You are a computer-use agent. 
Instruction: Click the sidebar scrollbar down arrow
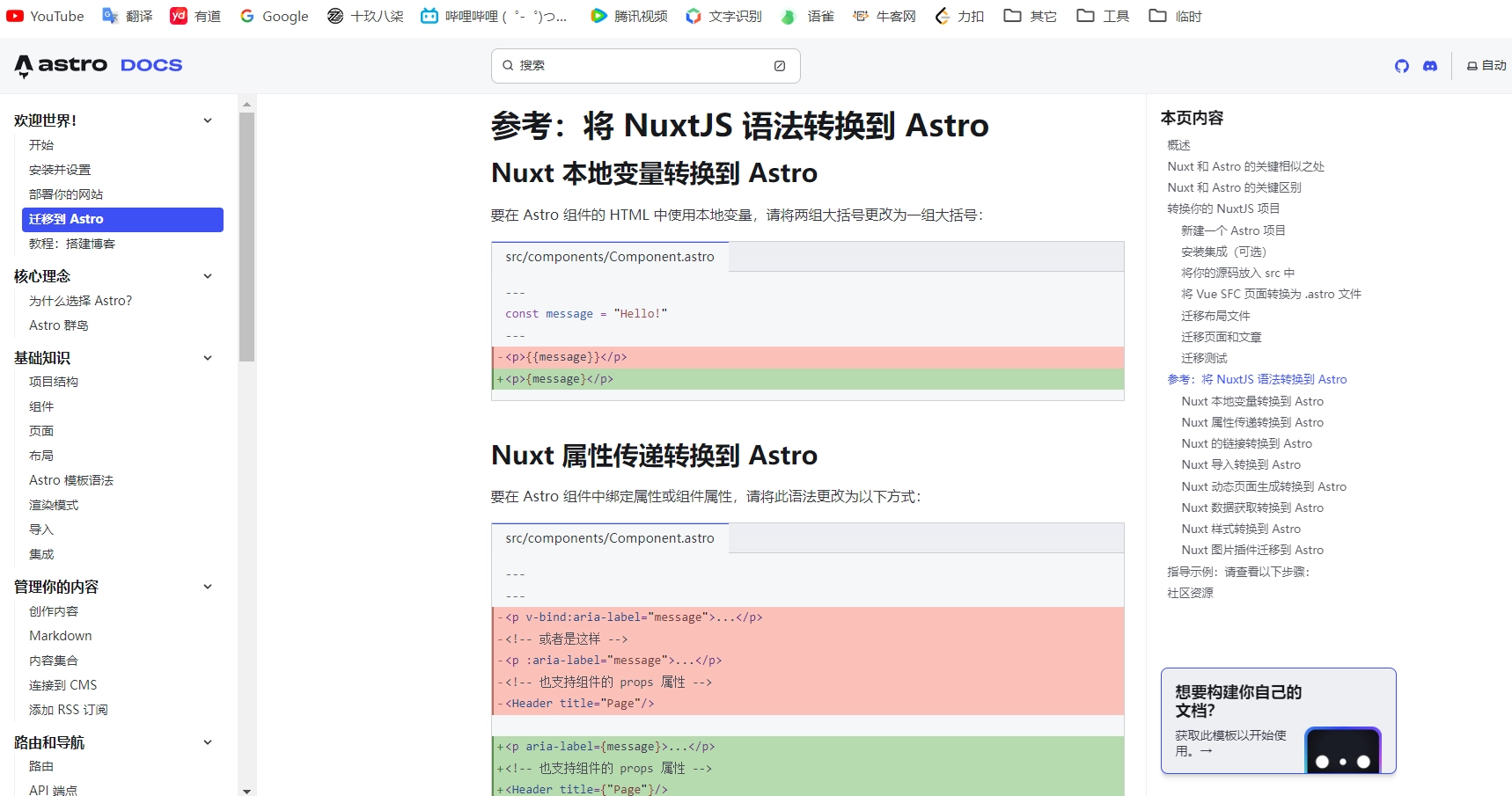point(246,791)
